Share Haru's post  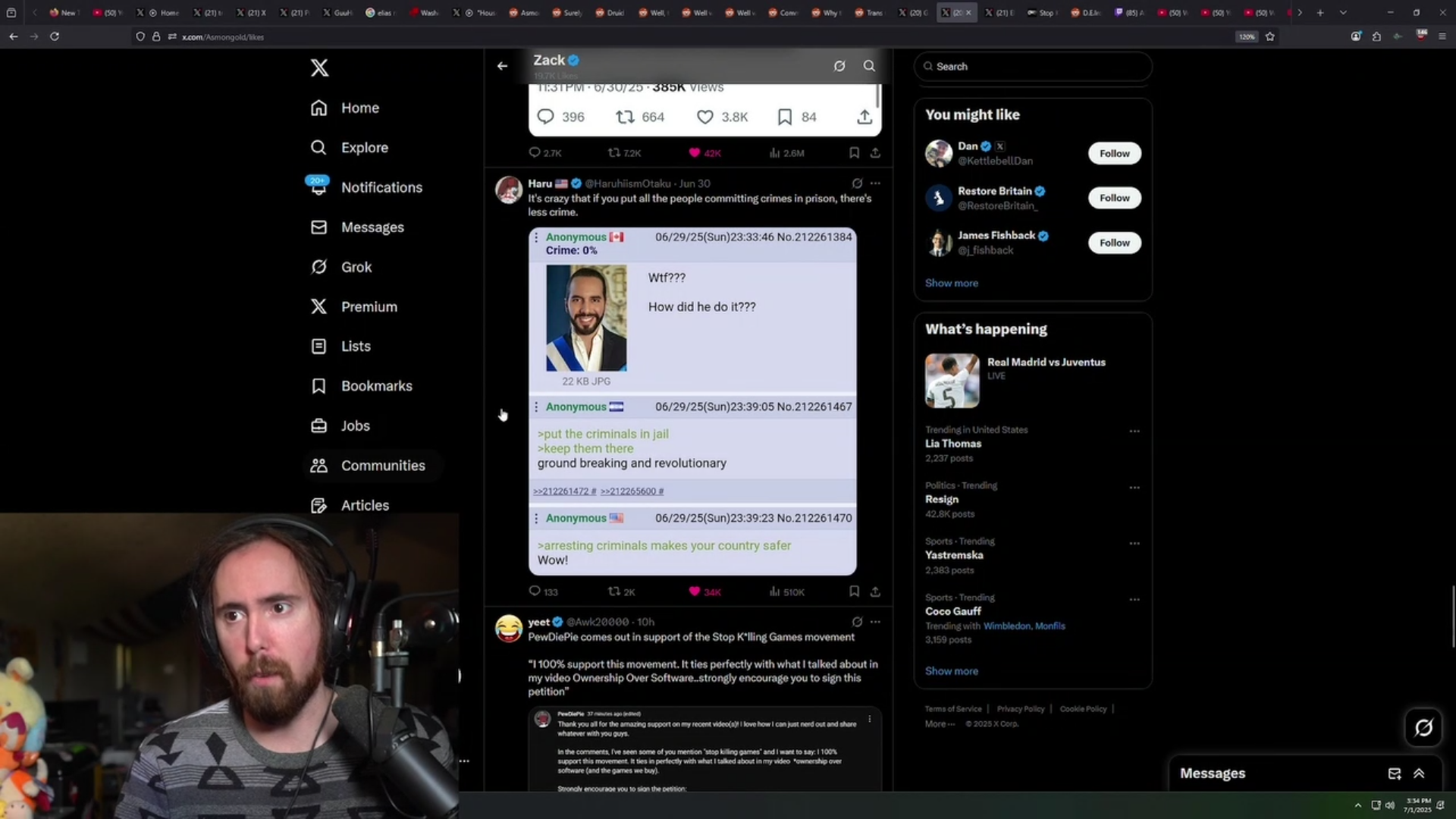(875, 591)
